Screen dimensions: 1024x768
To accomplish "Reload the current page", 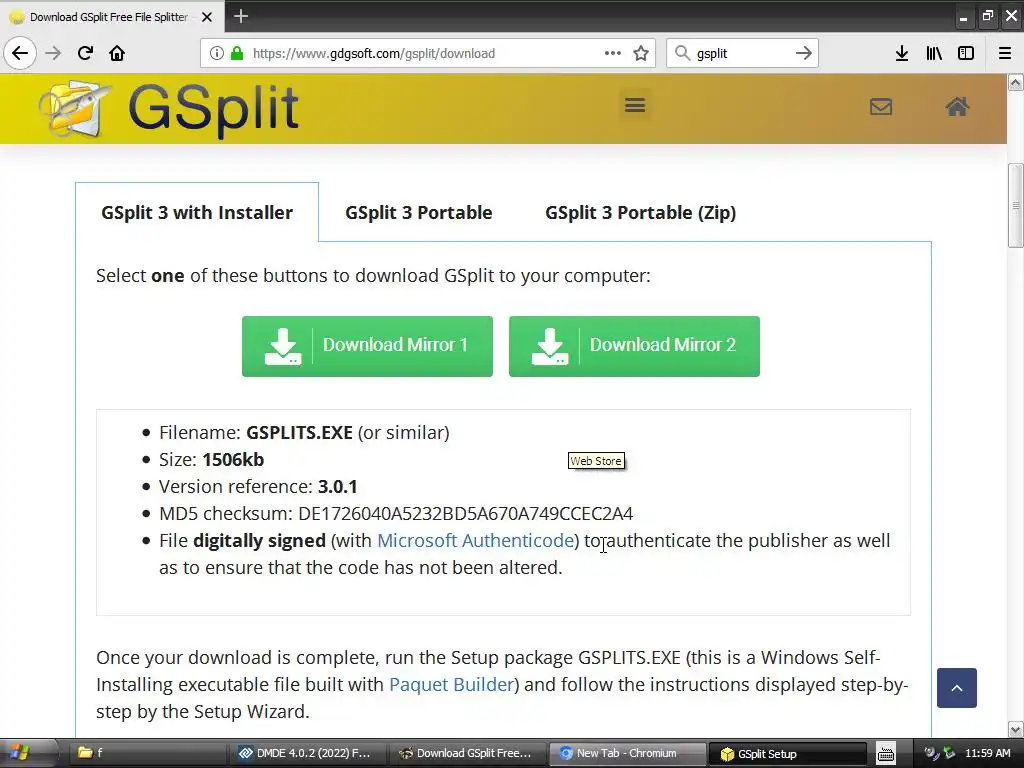I will click(x=85, y=53).
